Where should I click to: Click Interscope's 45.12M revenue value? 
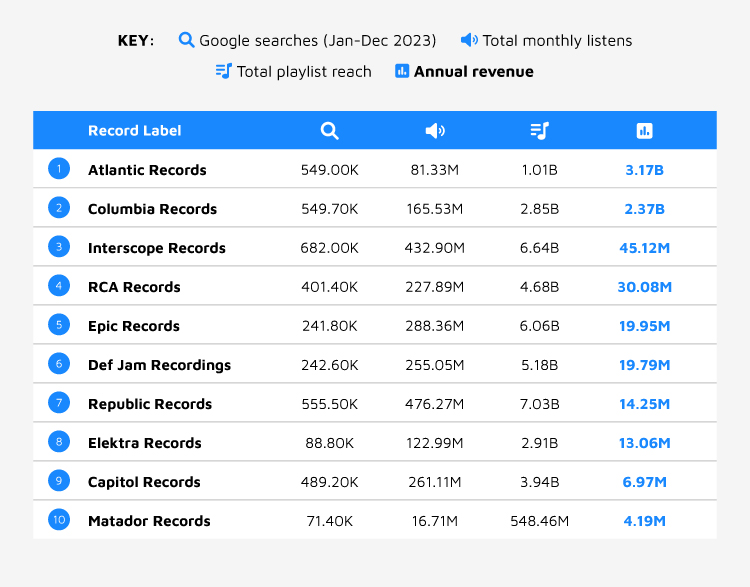coord(644,248)
